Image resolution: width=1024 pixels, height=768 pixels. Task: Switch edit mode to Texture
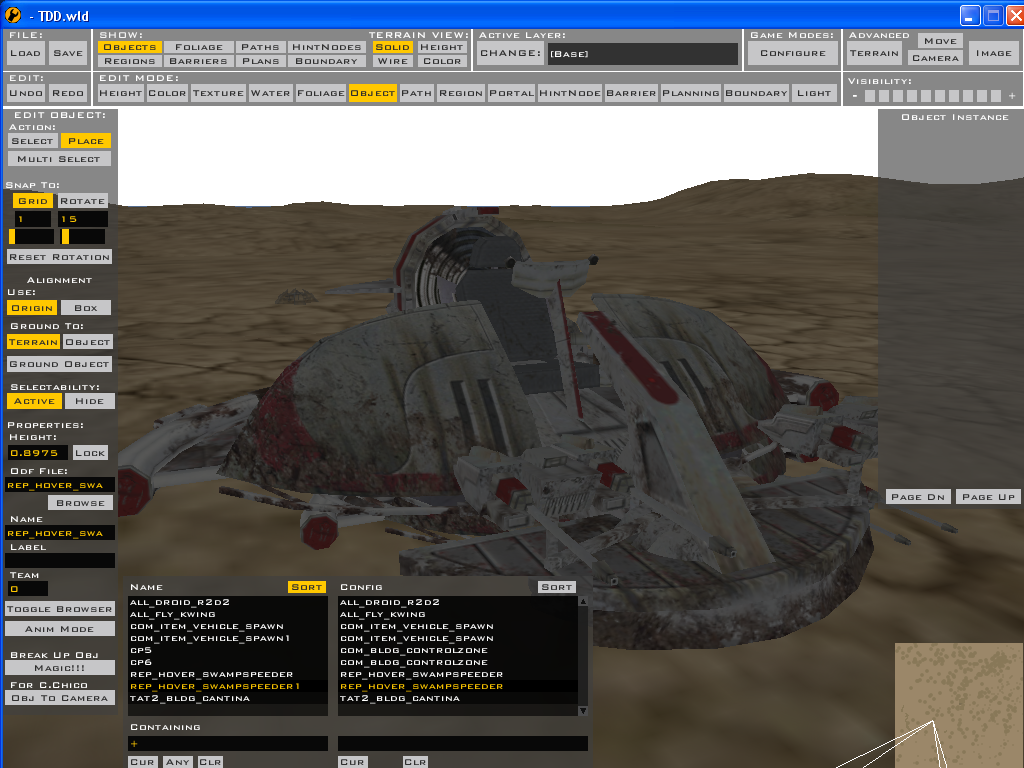218,93
